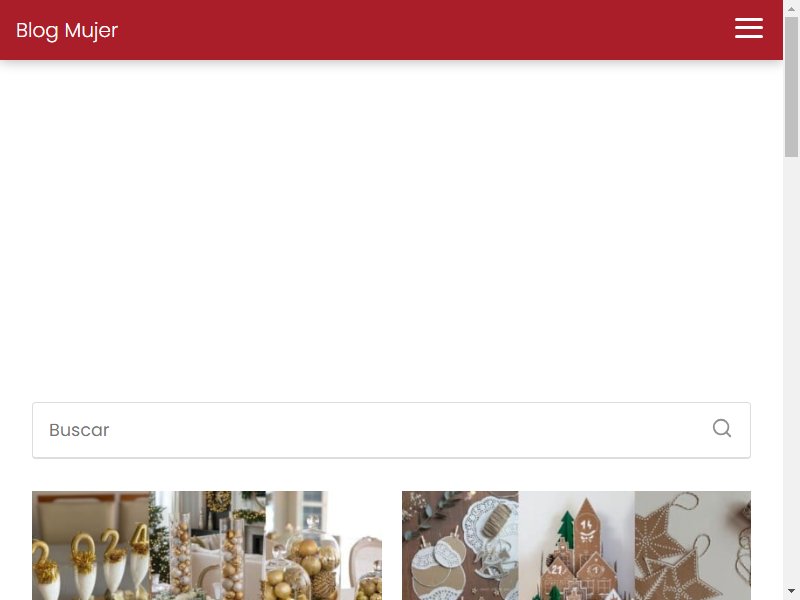Click the empty red header bar area

coord(423,30)
